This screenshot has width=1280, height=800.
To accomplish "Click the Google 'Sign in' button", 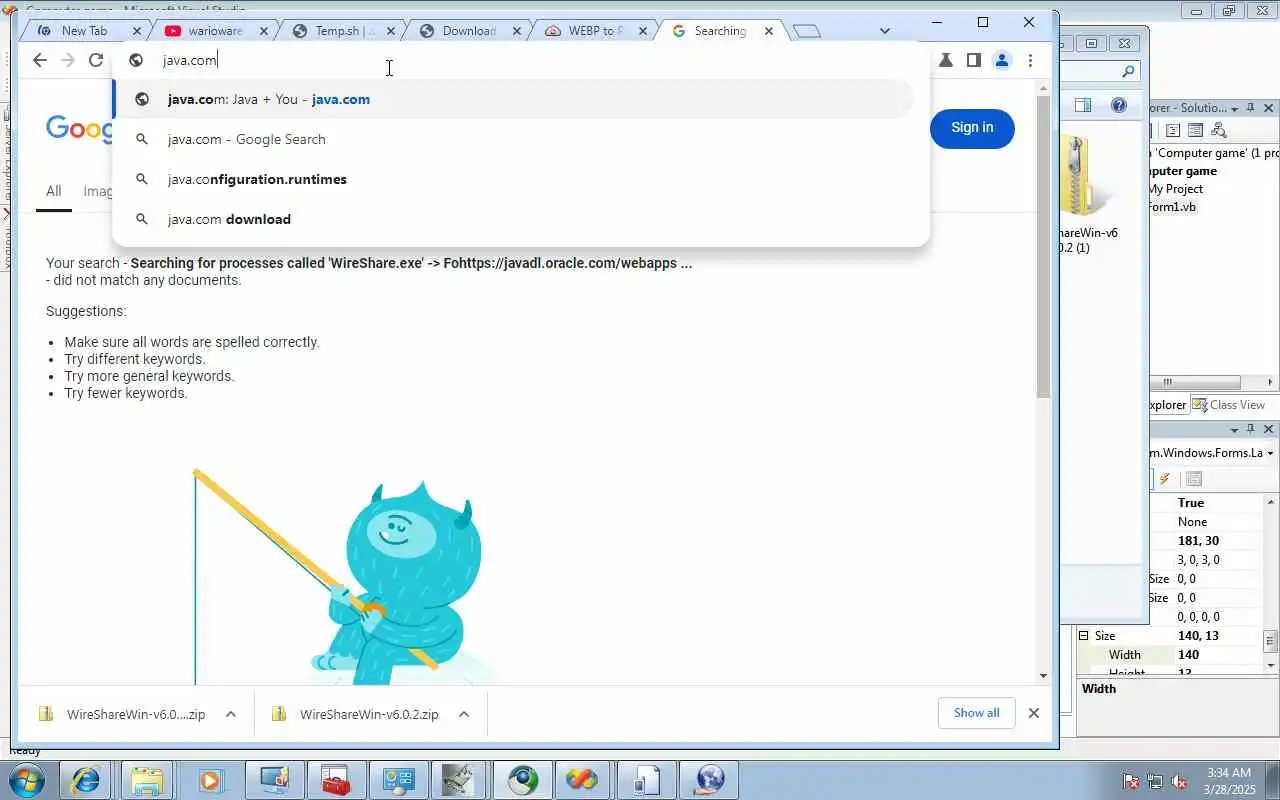I will (x=972, y=128).
